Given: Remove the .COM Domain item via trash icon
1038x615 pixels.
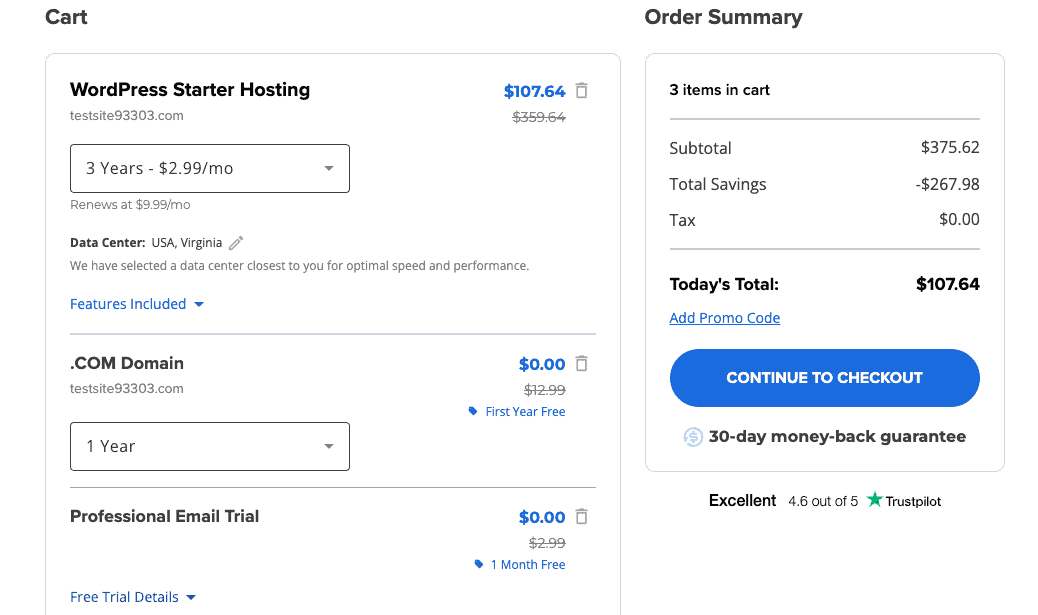Looking at the screenshot, I should (x=582, y=364).
